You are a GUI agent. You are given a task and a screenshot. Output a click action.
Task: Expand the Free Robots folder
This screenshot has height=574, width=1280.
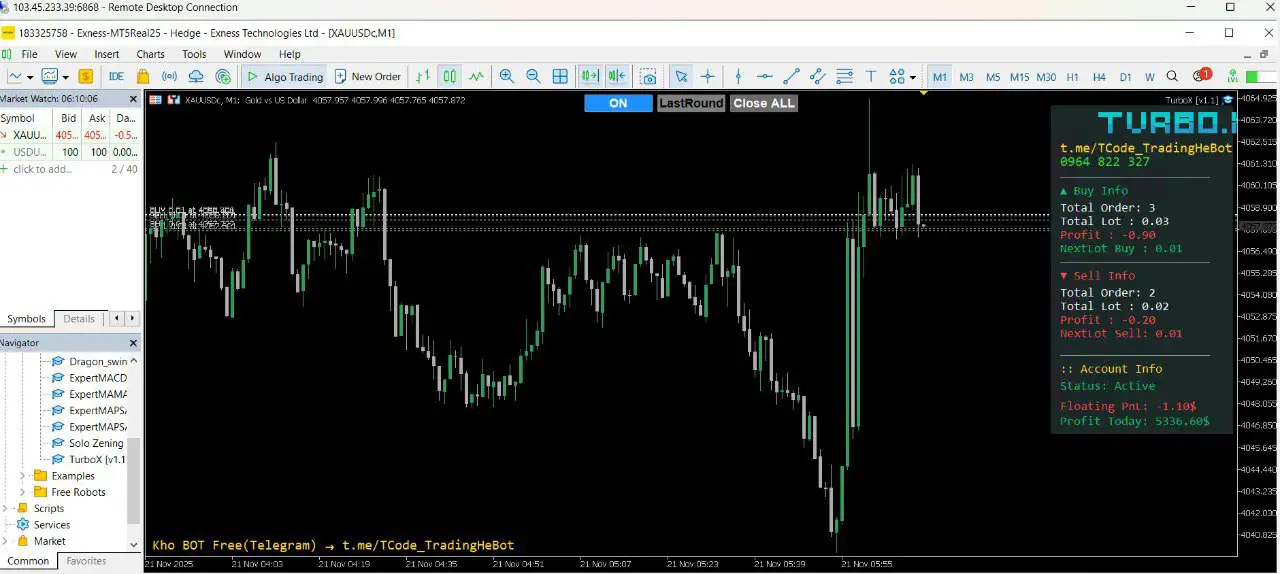pos(22,492)
